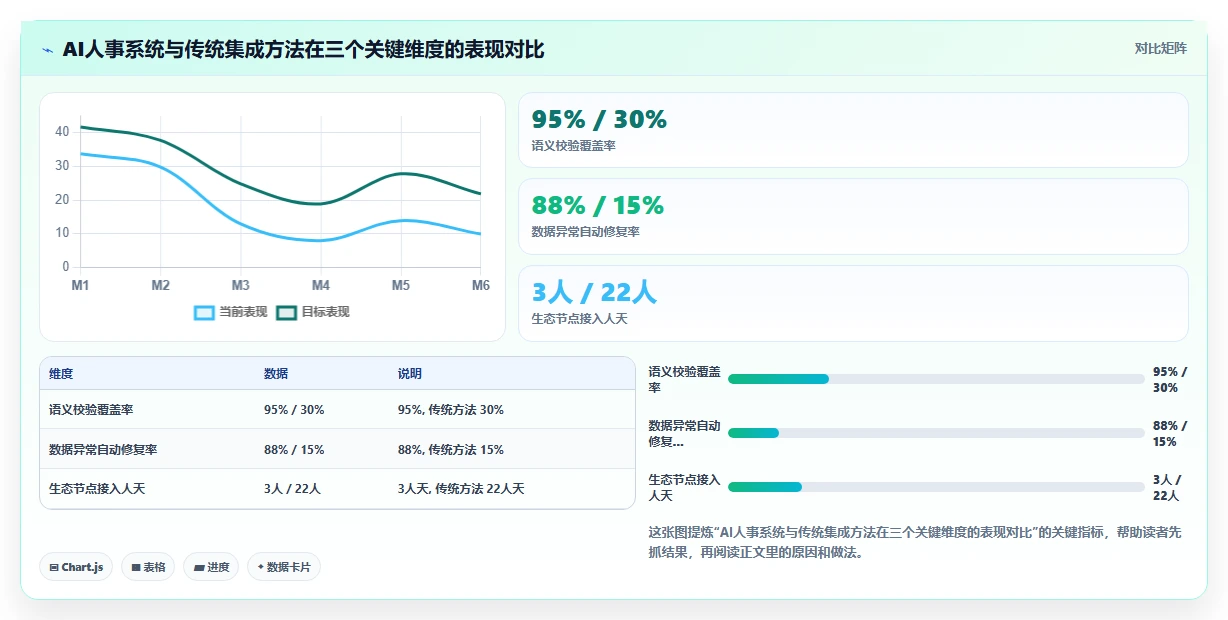Click the summary paragraph under progress bars
The height and width of the screenshot is (620, 1228).
(915, 542)
